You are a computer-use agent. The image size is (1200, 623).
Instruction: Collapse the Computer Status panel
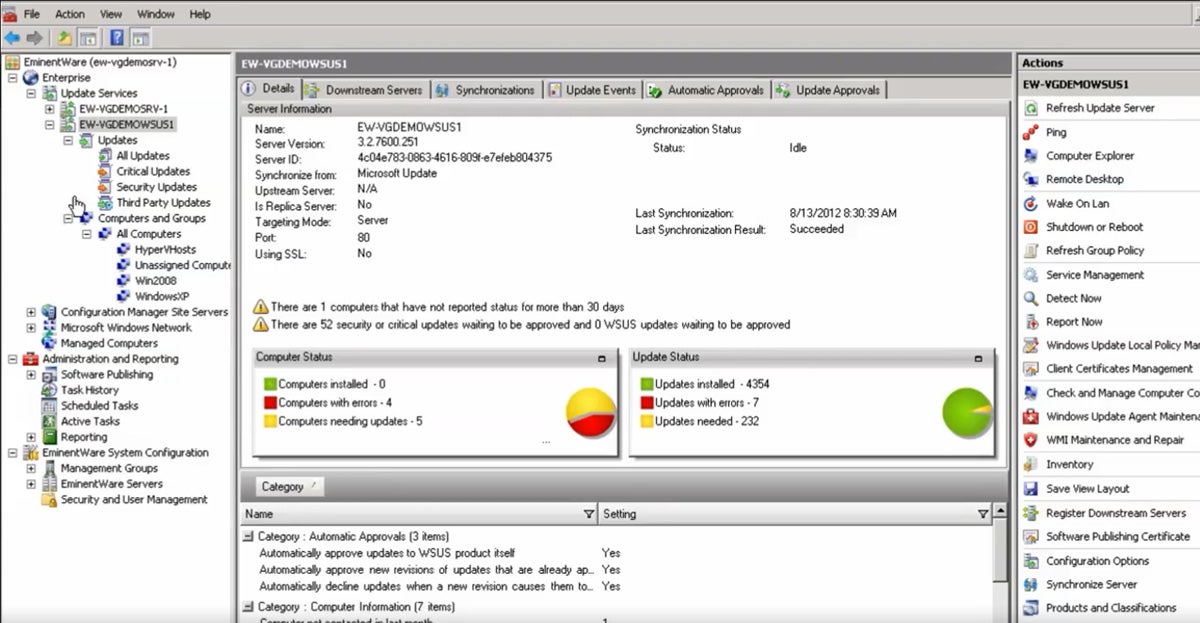602,358
